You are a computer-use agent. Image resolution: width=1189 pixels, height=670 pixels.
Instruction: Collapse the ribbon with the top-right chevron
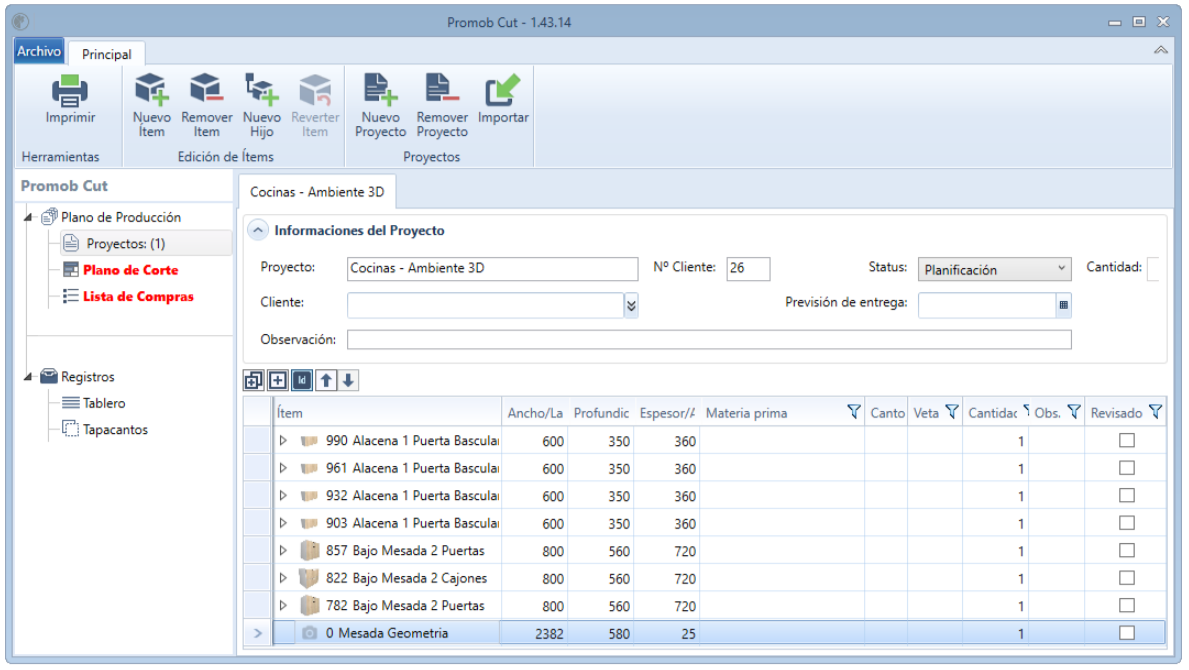coord(1160,50)
